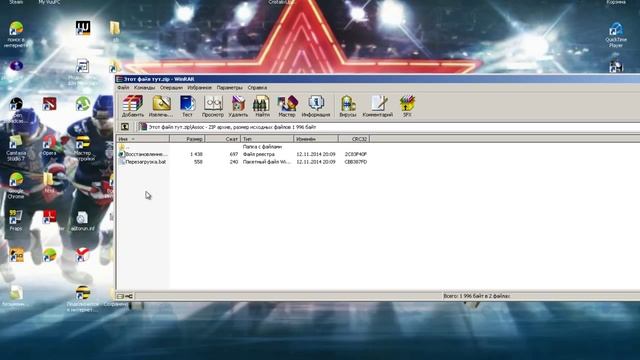This screenshot has width=640, height=360.
Task: Click the QuickTime Player desktop shortcut
Action: (x=616, y=35)
